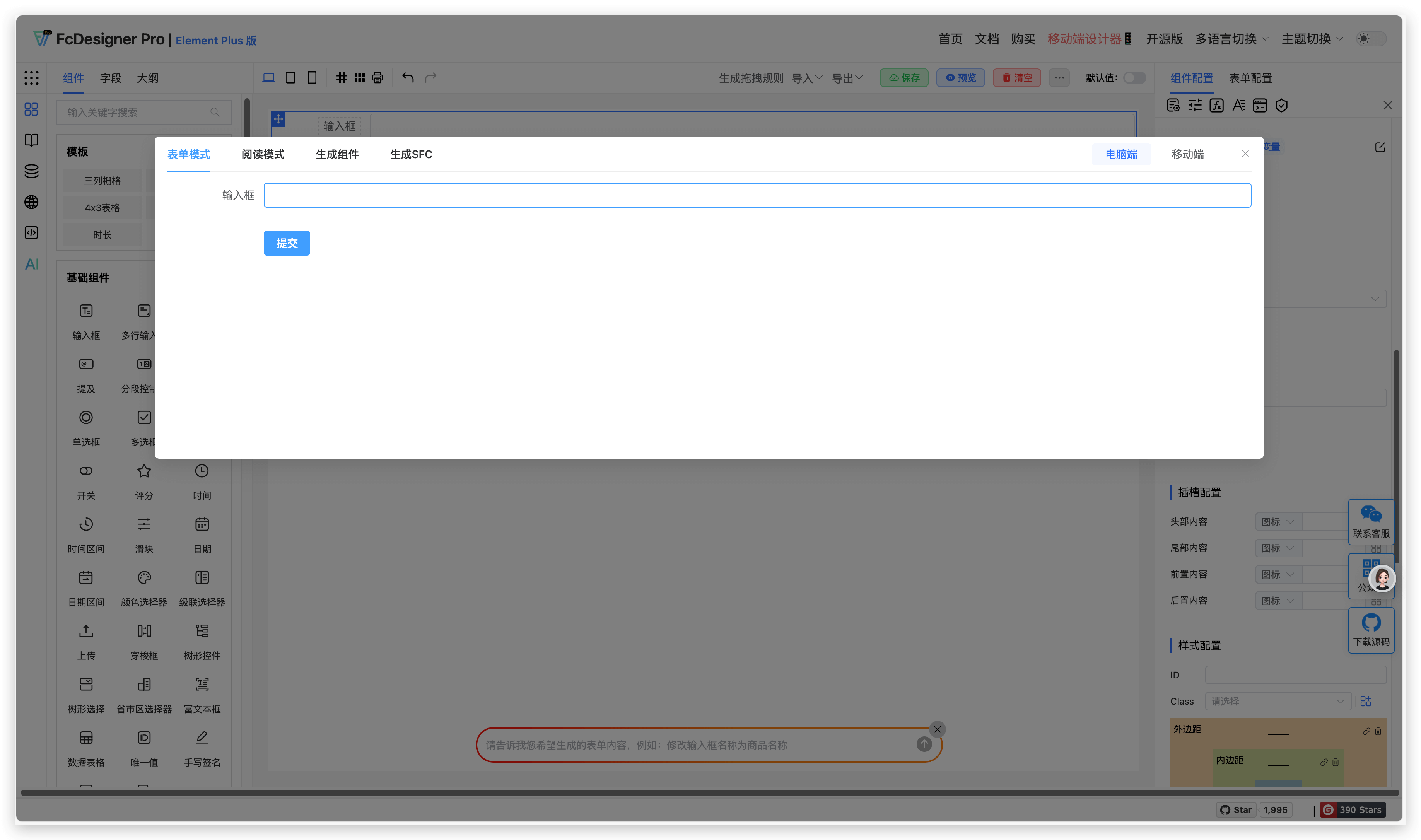Screen dimensions: 1421x840
Task: Click the globe icon in left sidebar
Action: tap(32, 202)
